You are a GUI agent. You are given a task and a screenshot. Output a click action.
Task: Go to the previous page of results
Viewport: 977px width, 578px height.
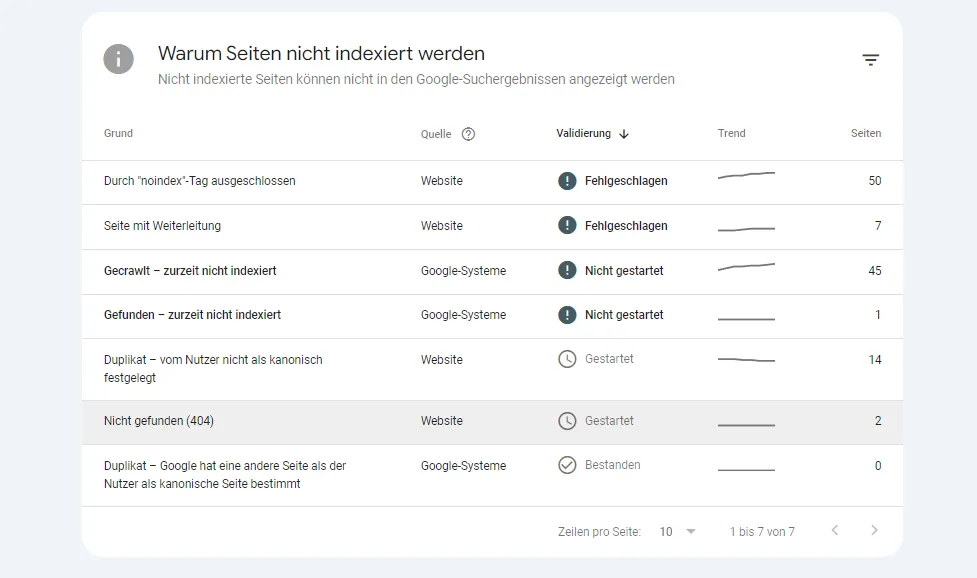(x=835, y=530)
